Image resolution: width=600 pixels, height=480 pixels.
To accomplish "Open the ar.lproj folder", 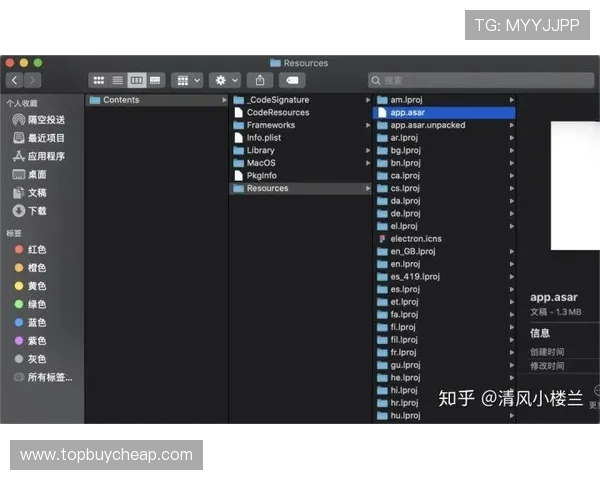I will (444, 138).
